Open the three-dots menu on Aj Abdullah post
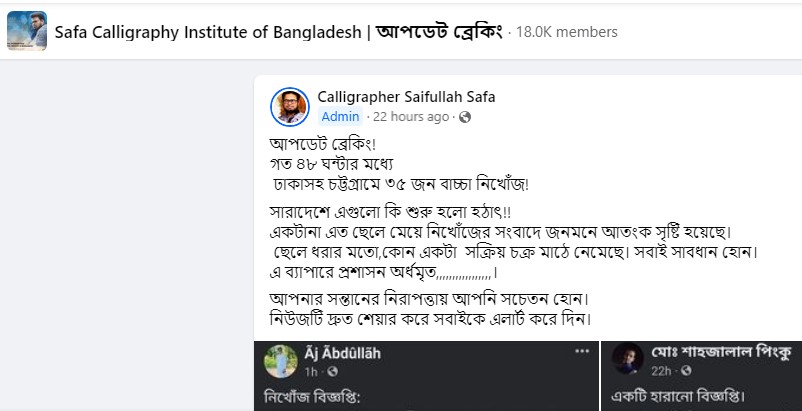 [582, 353]
